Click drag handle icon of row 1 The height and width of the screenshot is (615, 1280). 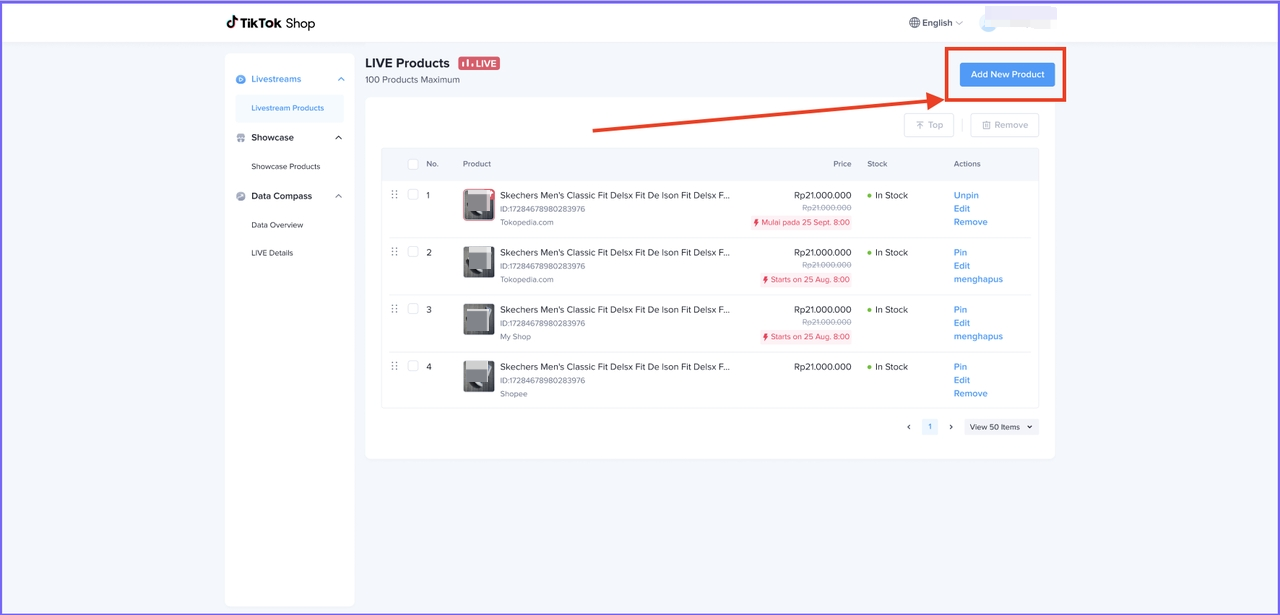(x=394, y=195)
